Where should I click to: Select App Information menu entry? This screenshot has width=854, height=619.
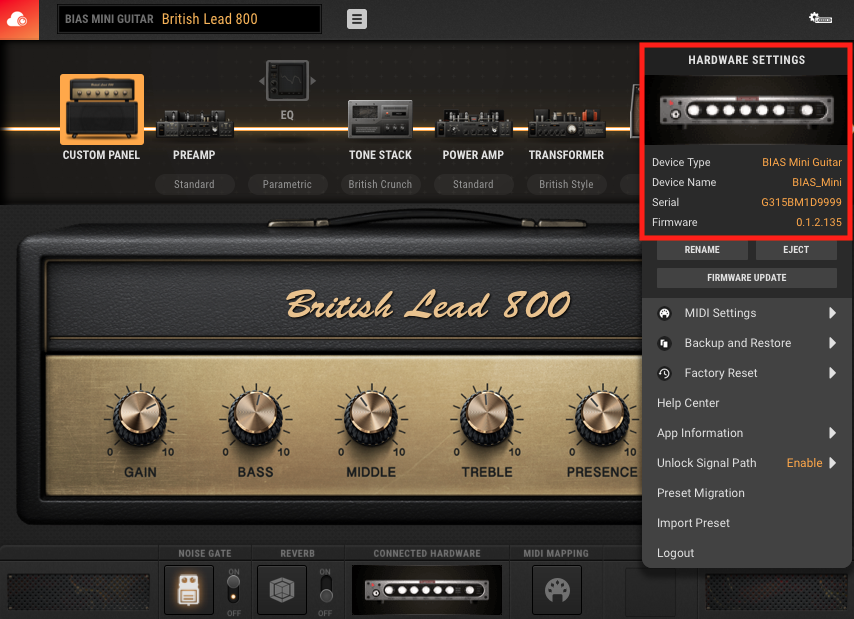click(700, 433)
